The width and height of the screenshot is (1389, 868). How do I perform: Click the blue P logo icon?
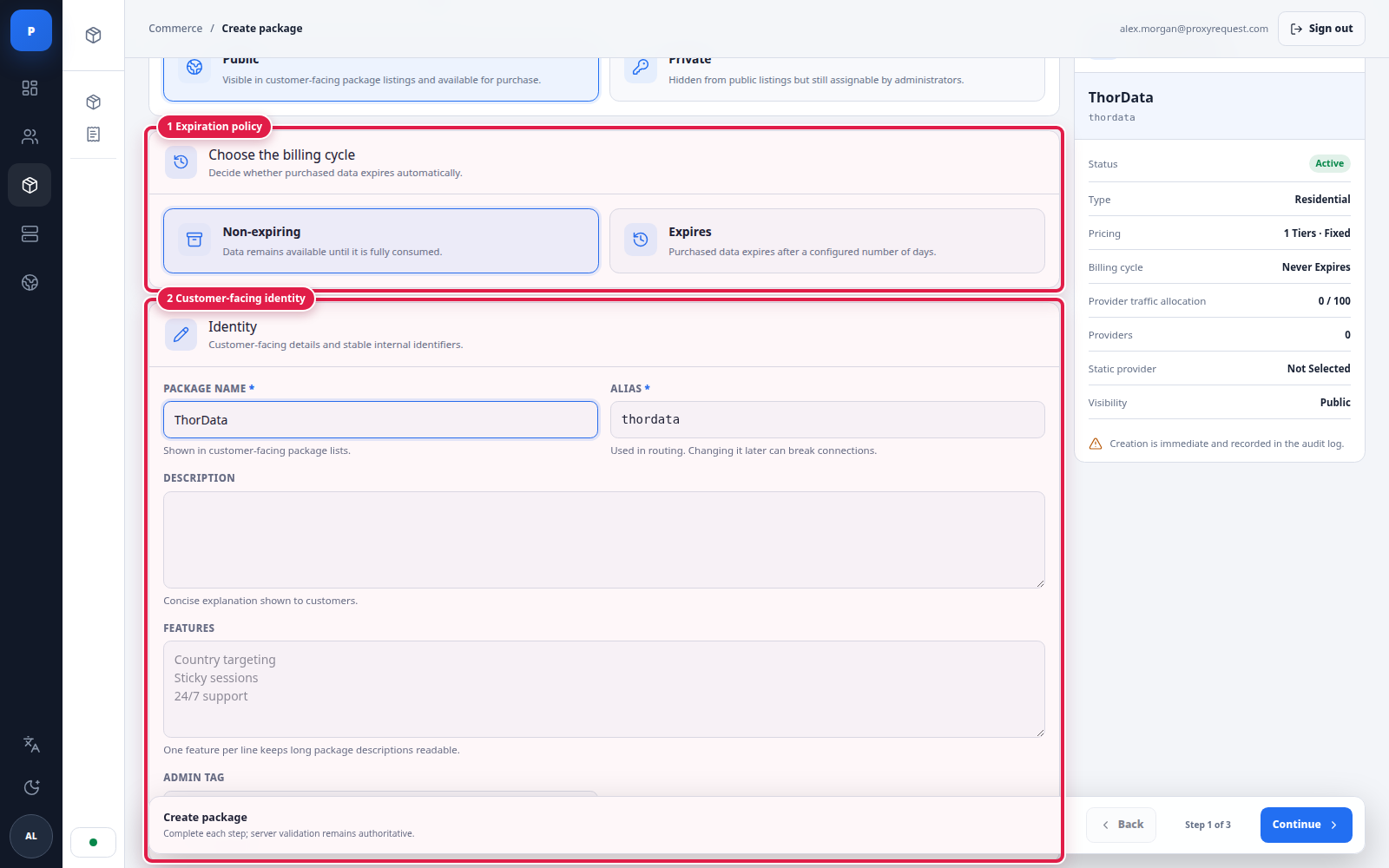31,30
